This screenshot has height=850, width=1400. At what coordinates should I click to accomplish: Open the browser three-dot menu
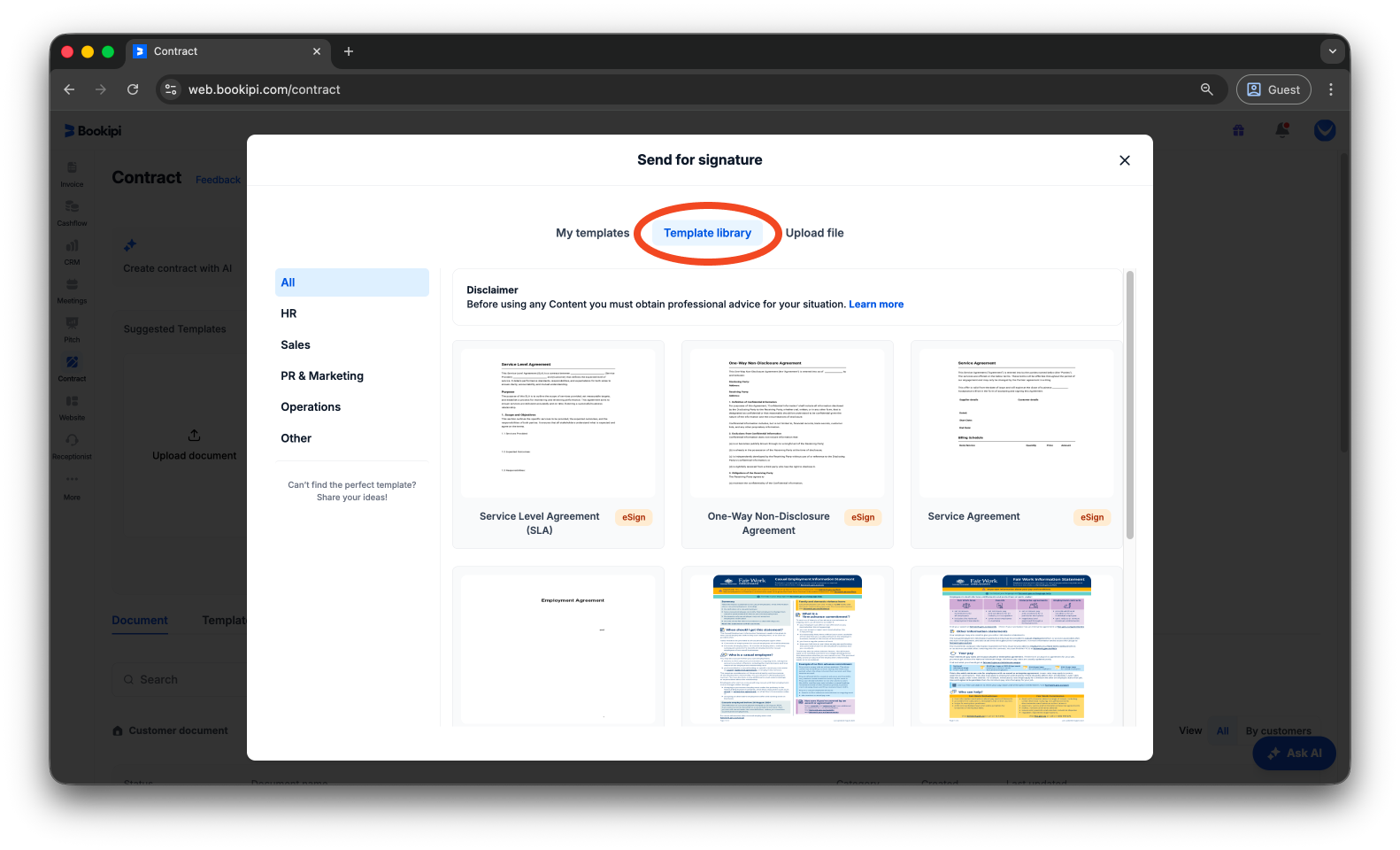(1331, 89)
